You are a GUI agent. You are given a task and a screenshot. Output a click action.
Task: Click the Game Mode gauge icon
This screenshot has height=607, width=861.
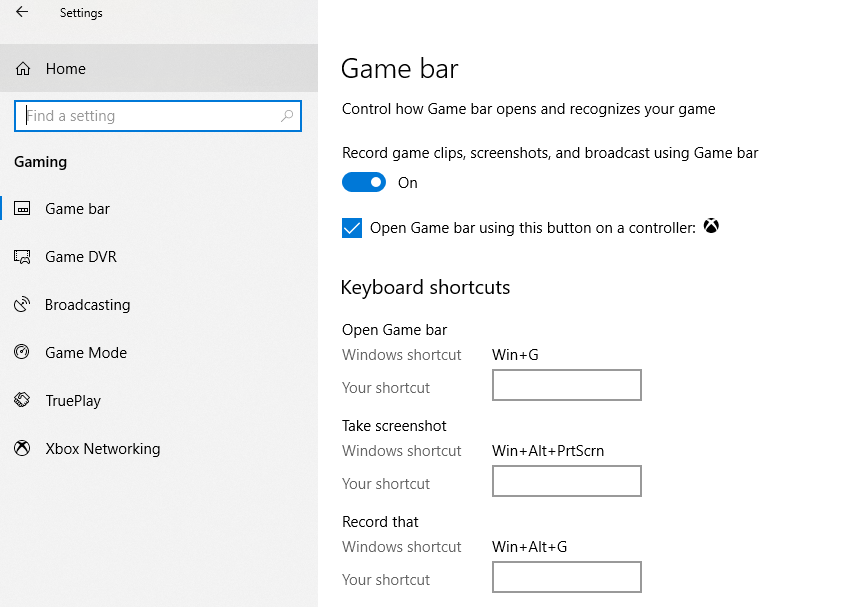pos(22,352)
